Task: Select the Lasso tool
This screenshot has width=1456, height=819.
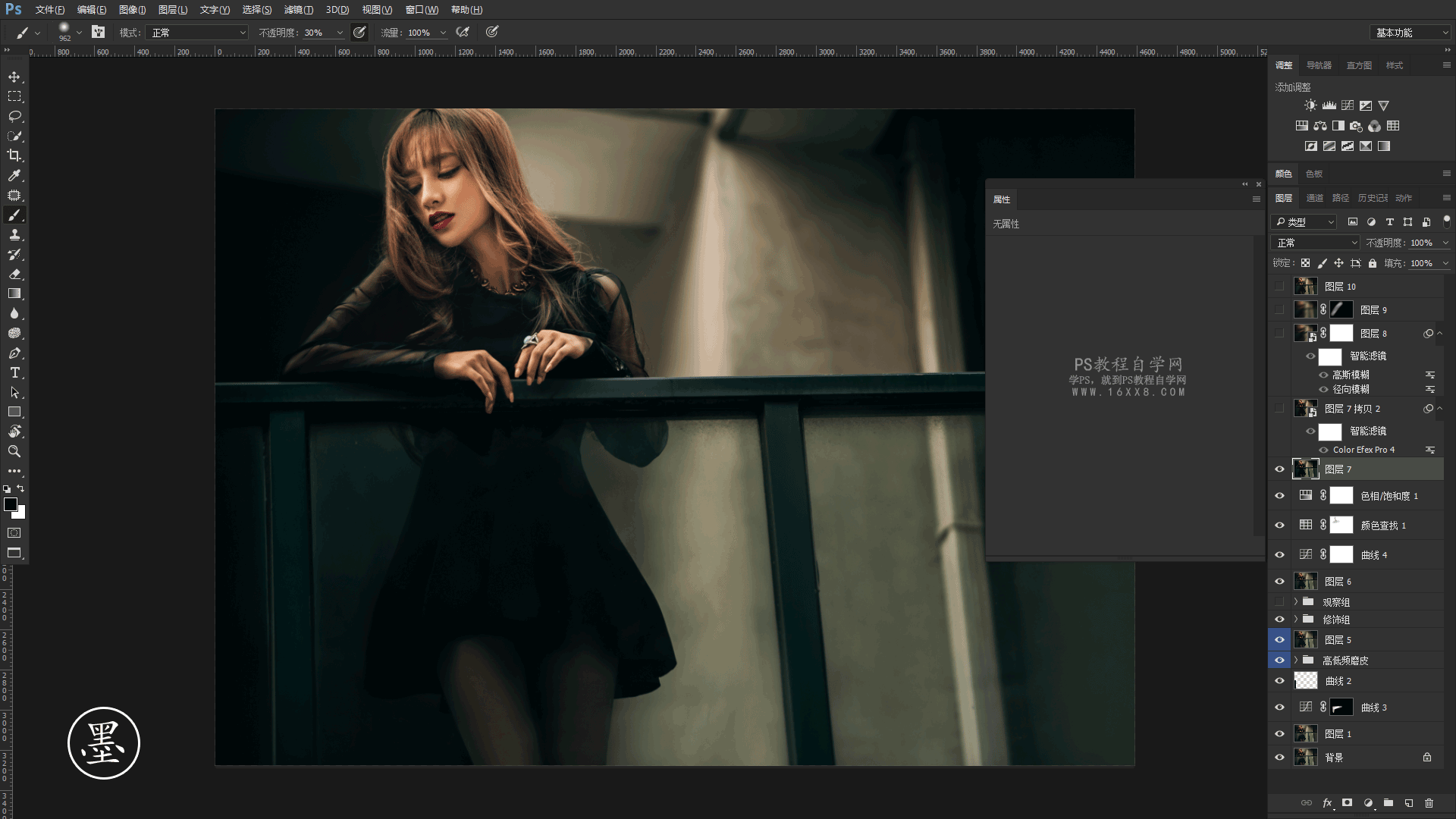Action: pos(14,117)
